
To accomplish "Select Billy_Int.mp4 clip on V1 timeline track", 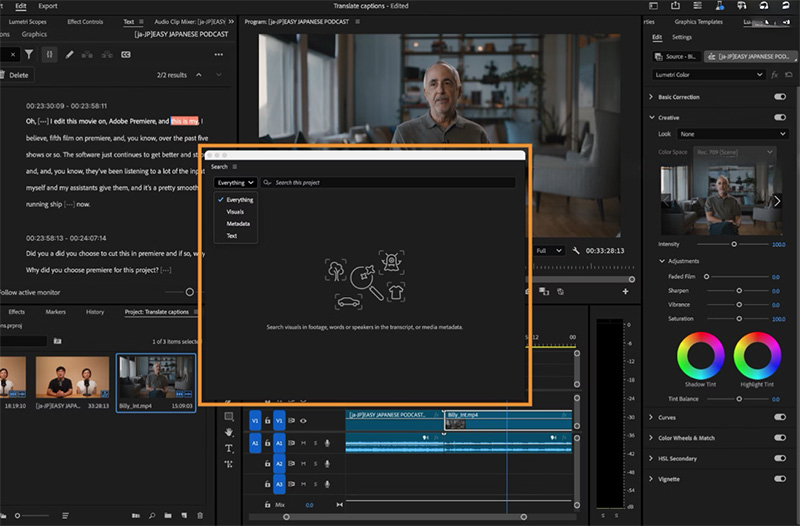I will [508, 420].
